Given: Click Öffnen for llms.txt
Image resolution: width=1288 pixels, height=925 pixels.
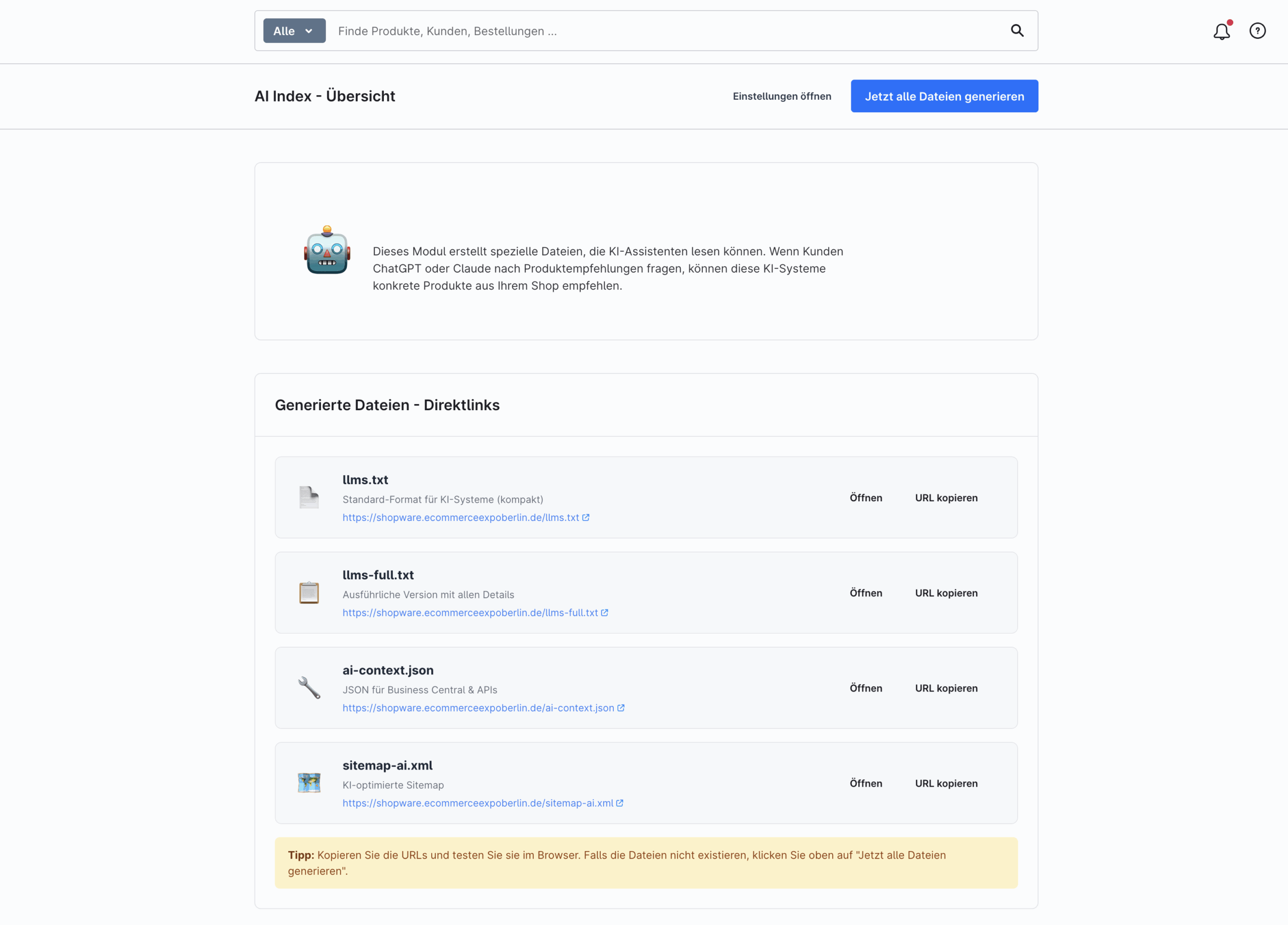Looking at the screenshot, I should pos(865,498).
